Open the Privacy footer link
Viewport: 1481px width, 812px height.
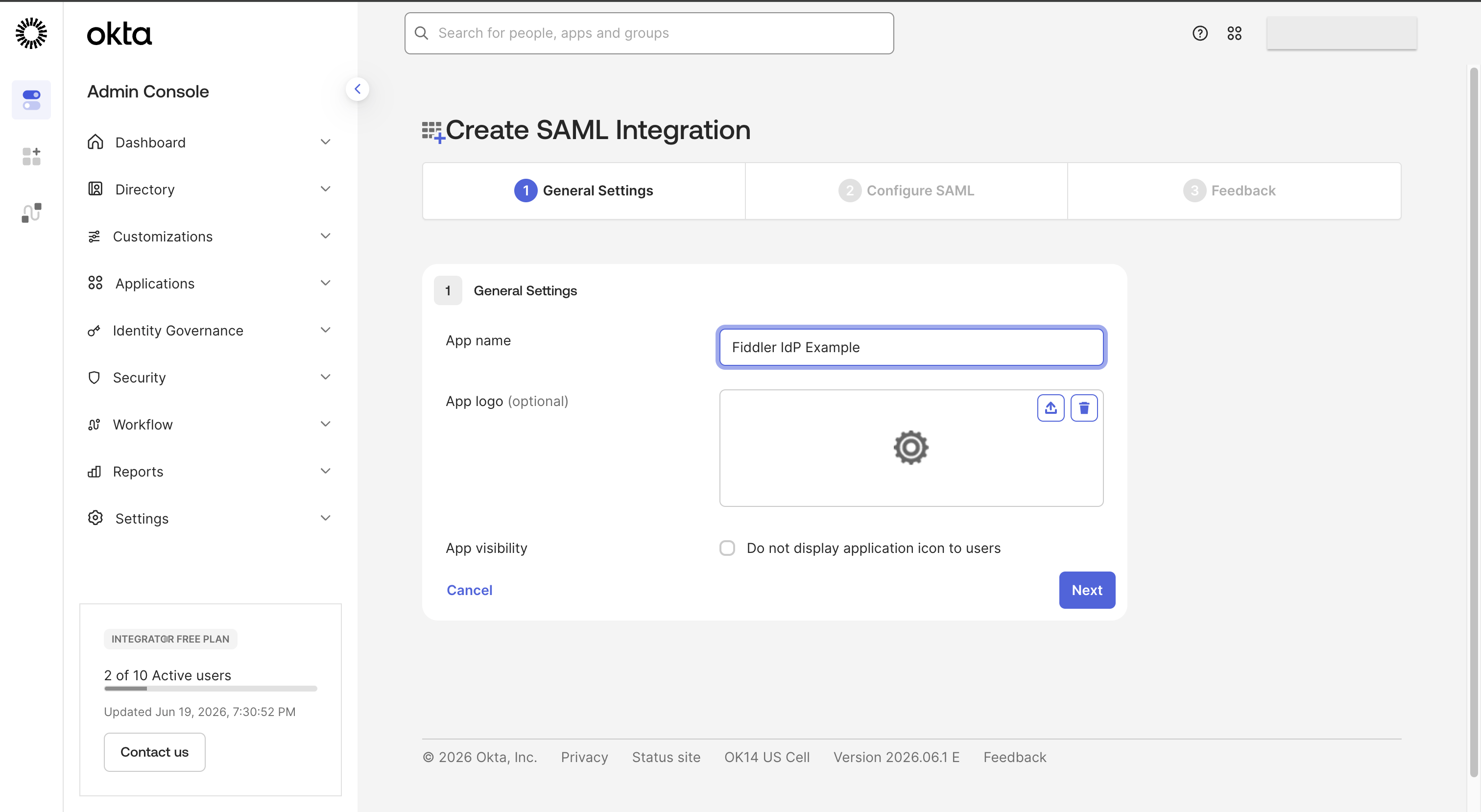(x=584, y=757)
